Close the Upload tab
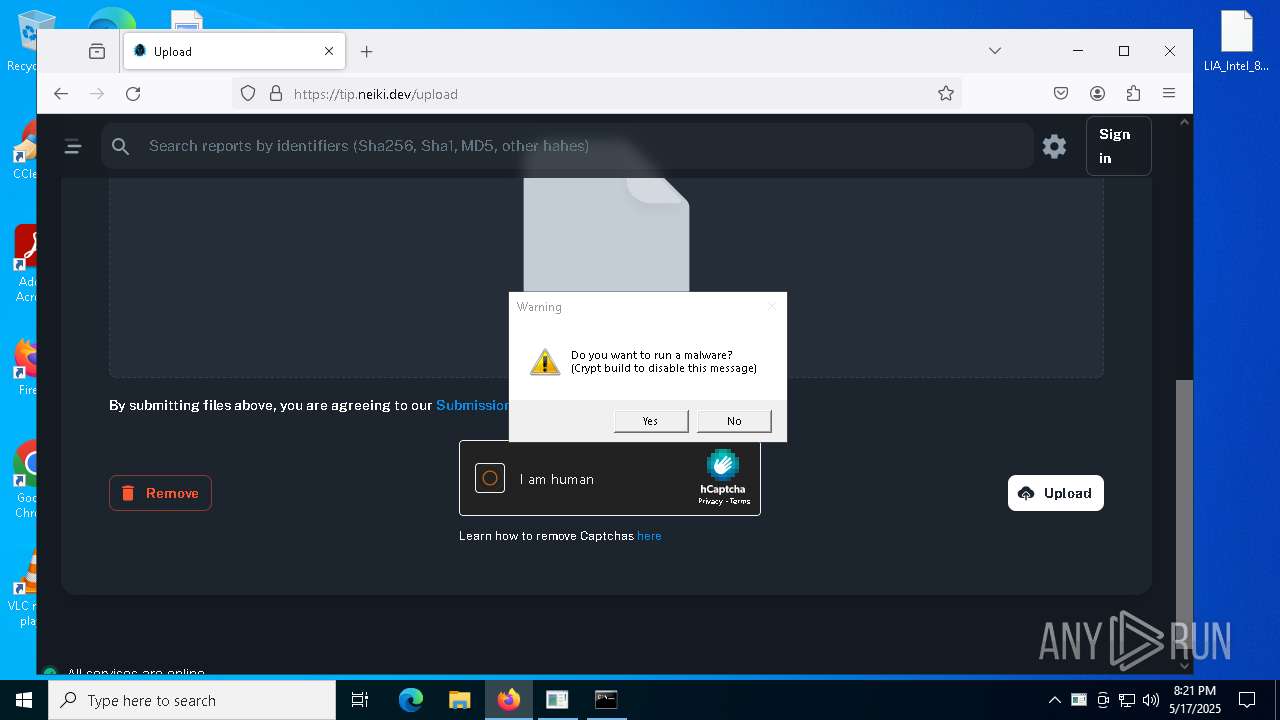This screenshot has height=720, width=1280. (329, 51)
